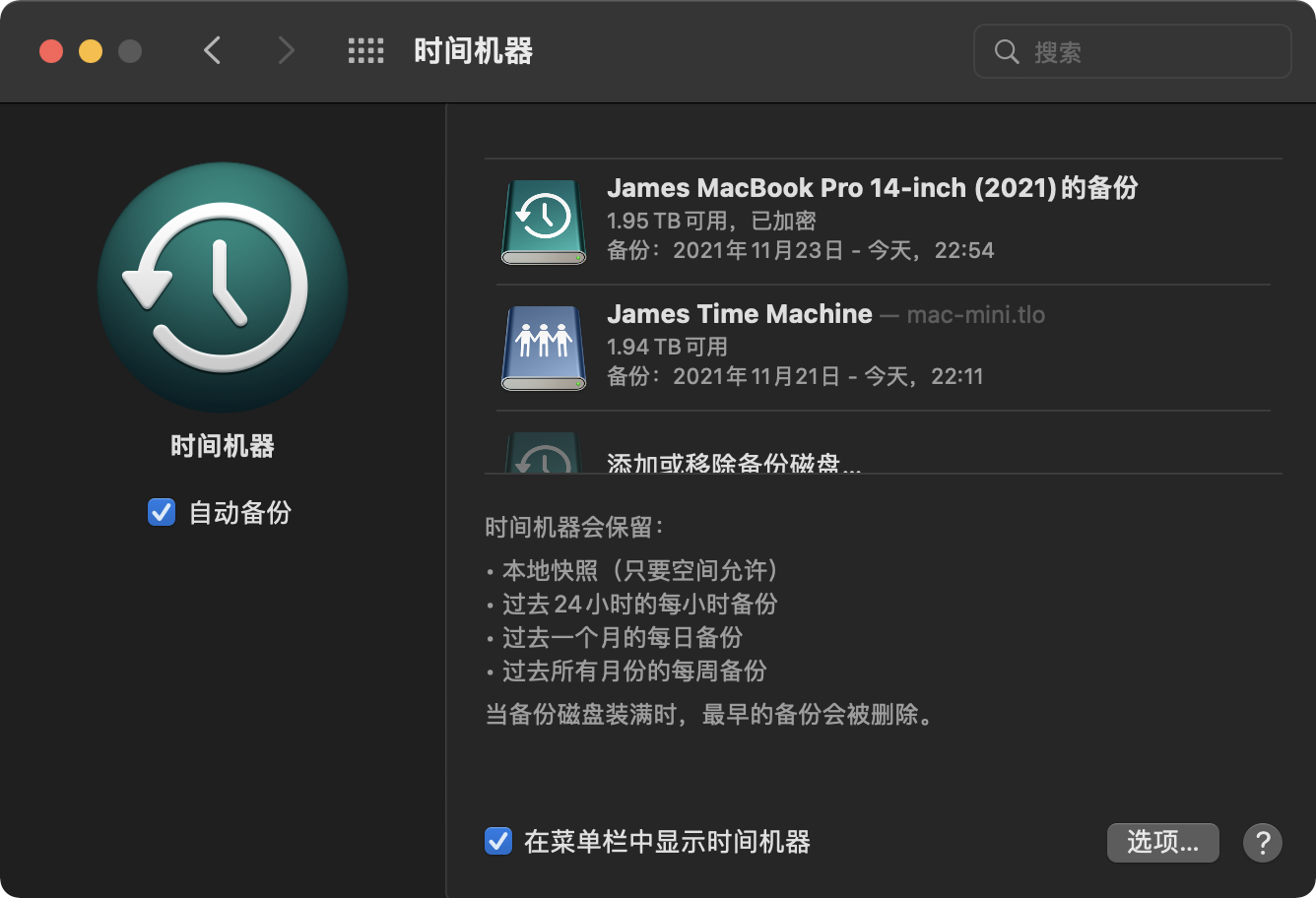Toggle the 自动备份 checkbox
Image resolution: width=1316 pixels, height=898 pixels.
click(x=162, y=512)
